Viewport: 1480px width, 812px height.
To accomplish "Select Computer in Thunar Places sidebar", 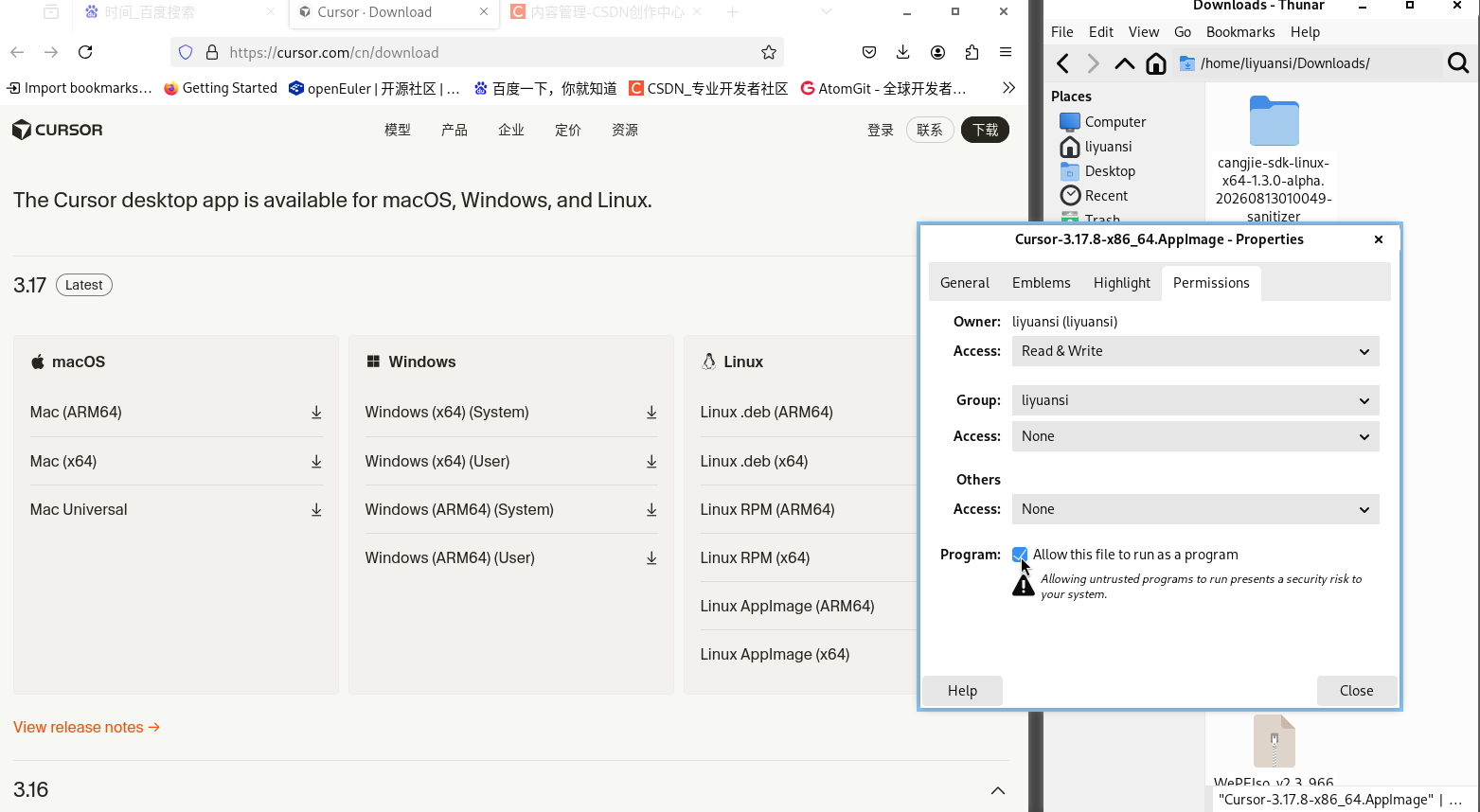I will 1102,122.
